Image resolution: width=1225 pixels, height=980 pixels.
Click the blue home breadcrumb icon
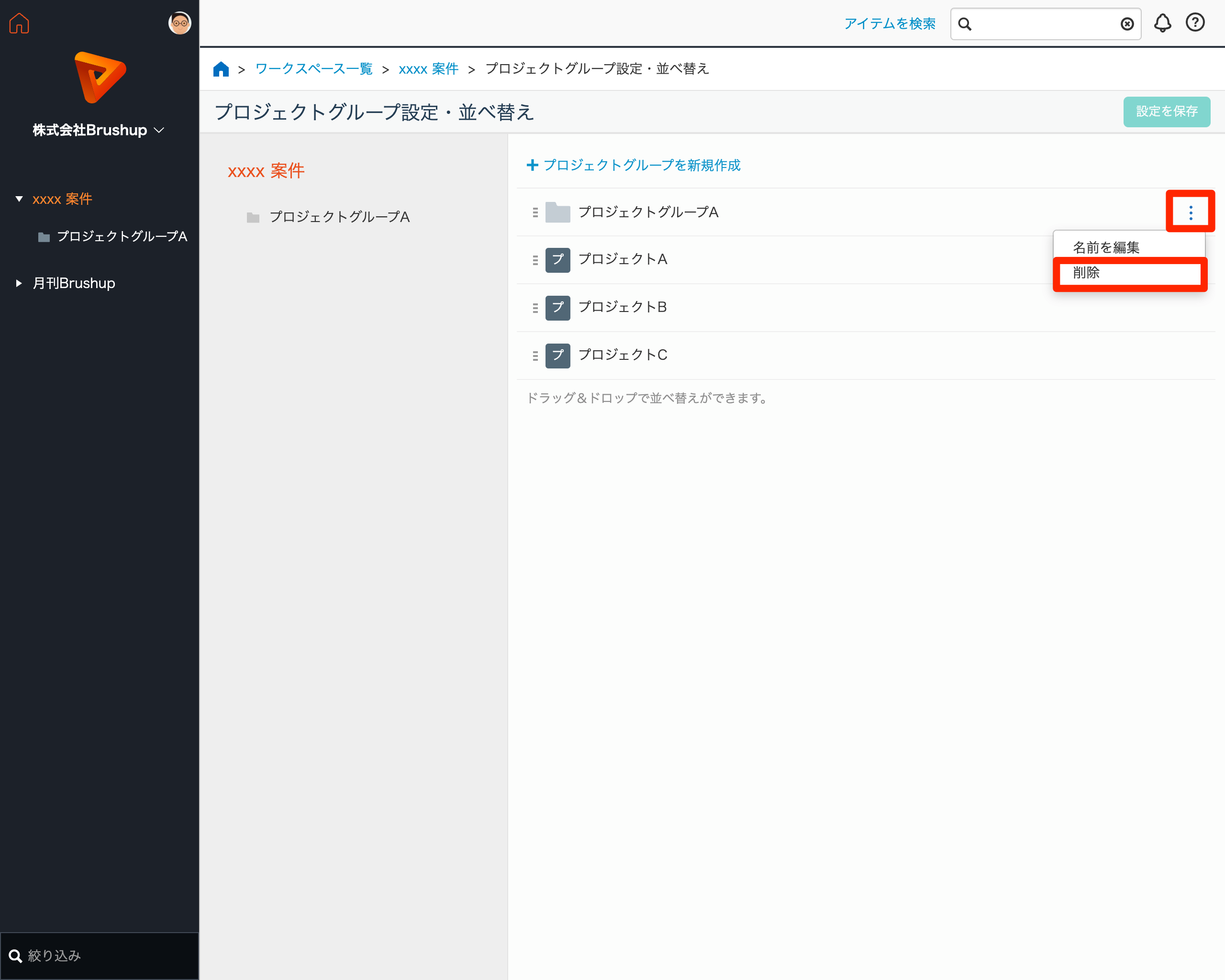(221, 69)
